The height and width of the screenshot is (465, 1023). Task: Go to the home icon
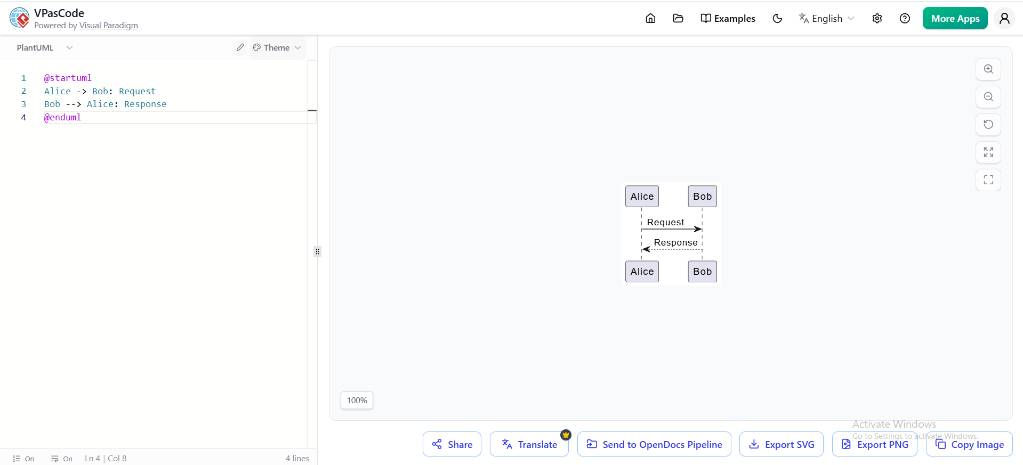[x=650, y=18]
